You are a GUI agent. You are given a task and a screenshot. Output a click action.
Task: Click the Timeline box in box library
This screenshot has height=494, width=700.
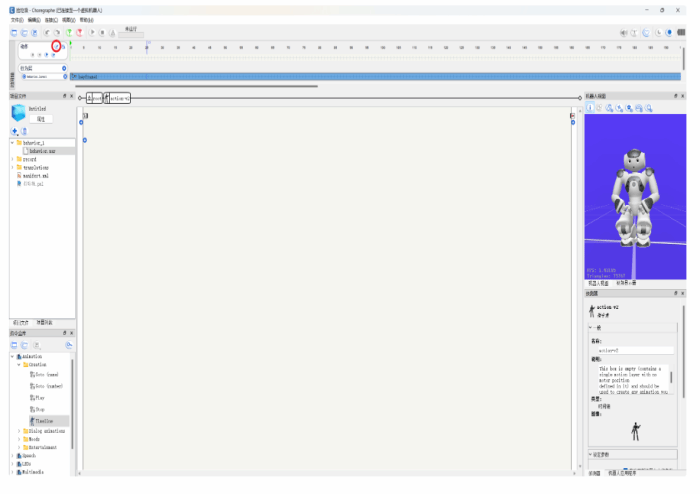point(44,421)
